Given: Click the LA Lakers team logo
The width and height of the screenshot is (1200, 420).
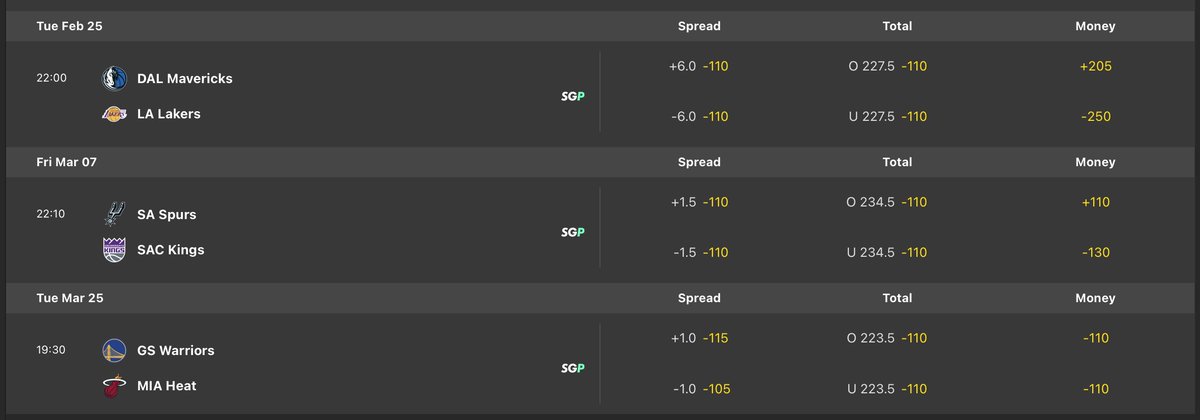Looking at the screenshot, I should 114,114.
